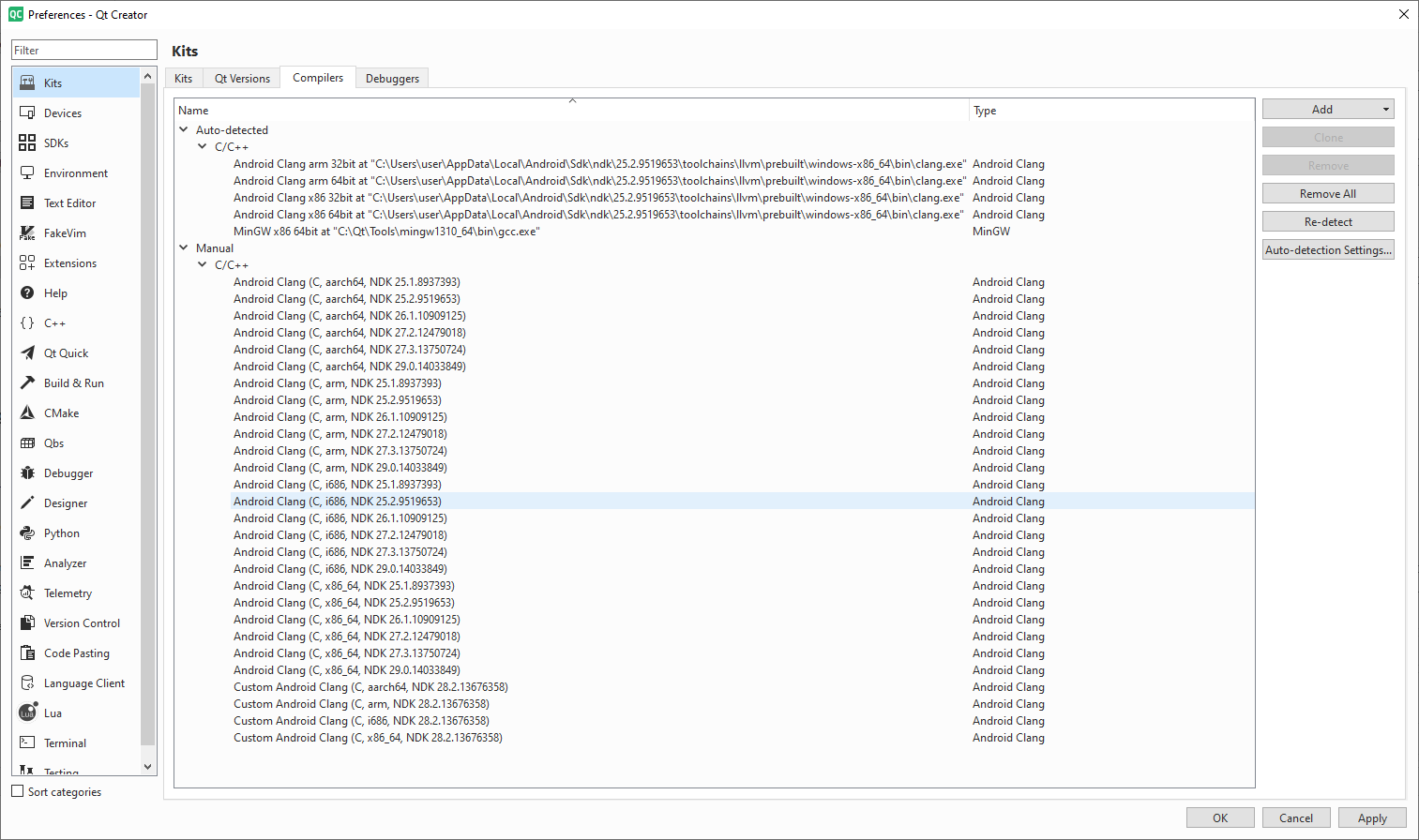
Task: Close the Preferences window
Action: point(1404,14)
